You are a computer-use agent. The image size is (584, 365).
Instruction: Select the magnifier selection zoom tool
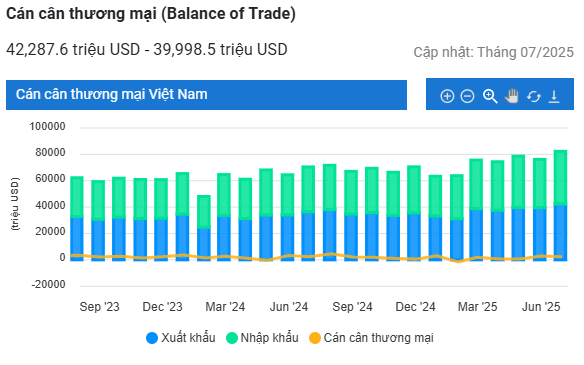[x=490, y=96]
